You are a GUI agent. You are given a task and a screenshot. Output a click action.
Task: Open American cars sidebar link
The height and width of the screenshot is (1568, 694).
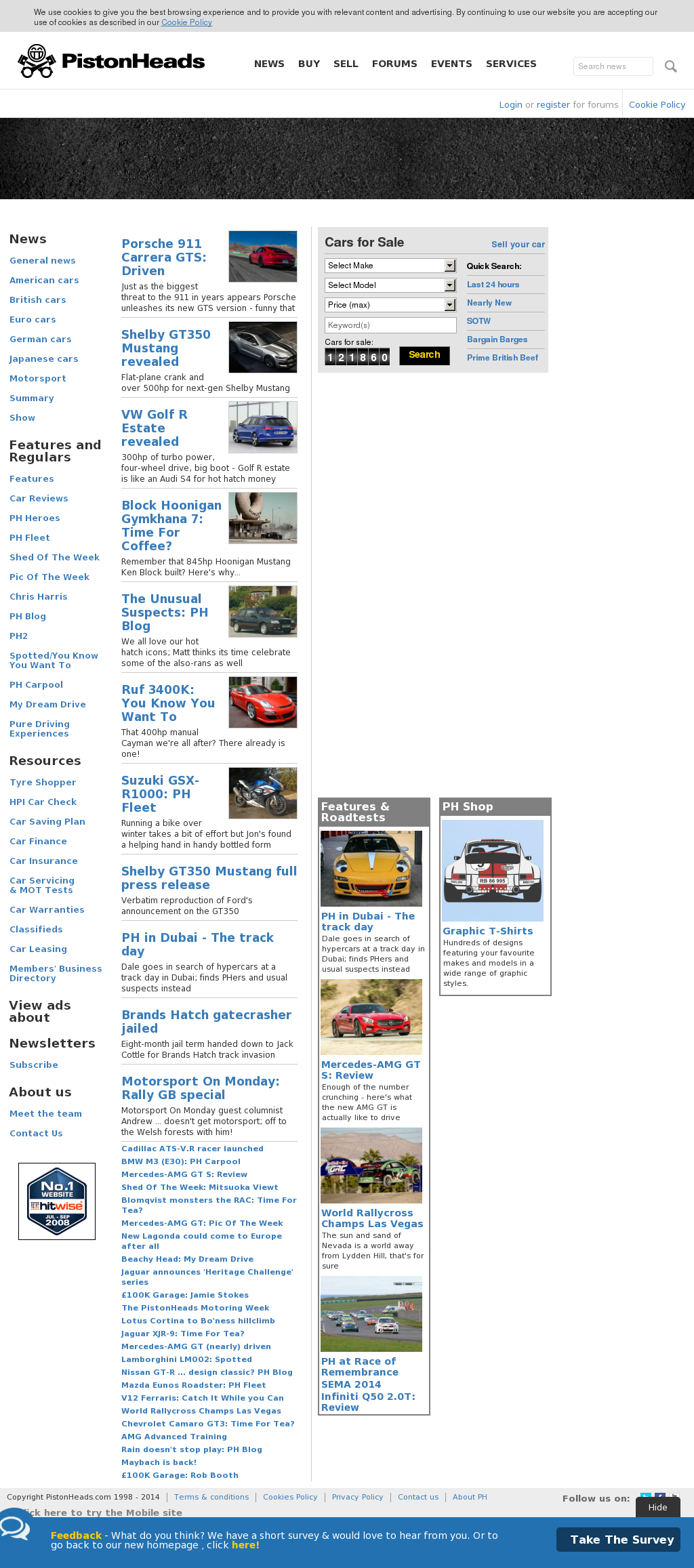coord(44,281)
